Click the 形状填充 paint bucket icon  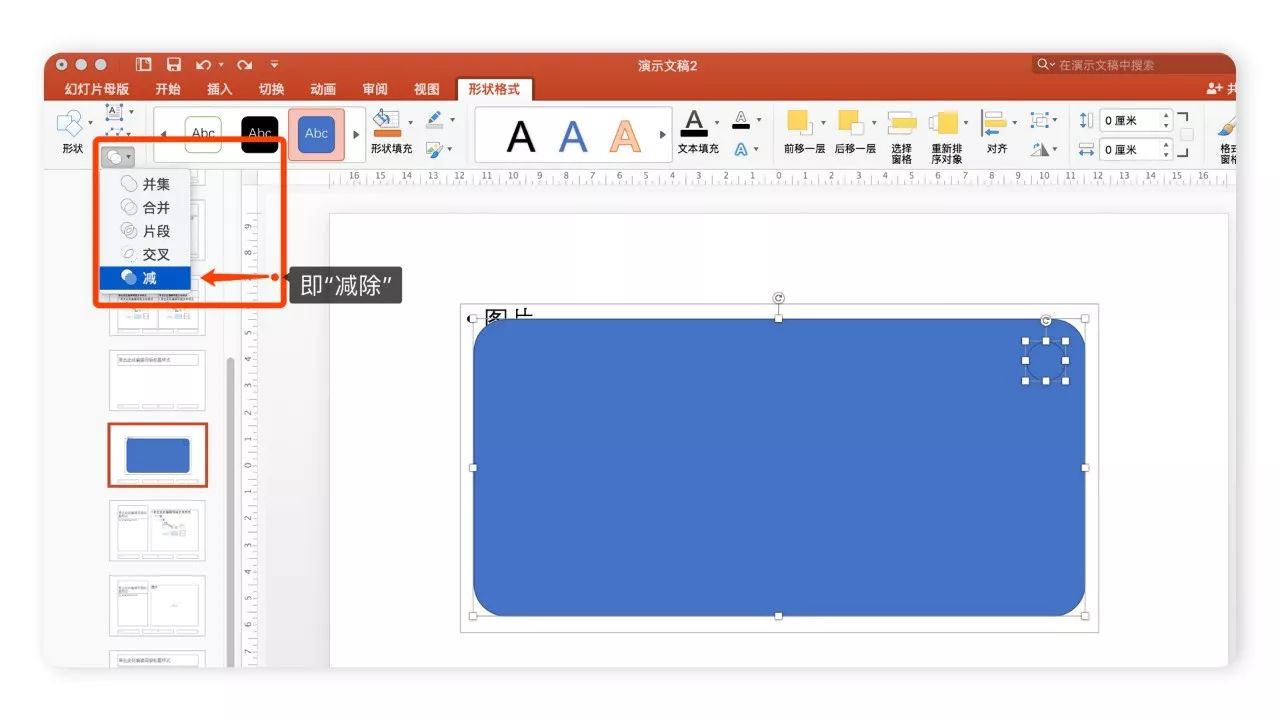pos(385,123)
